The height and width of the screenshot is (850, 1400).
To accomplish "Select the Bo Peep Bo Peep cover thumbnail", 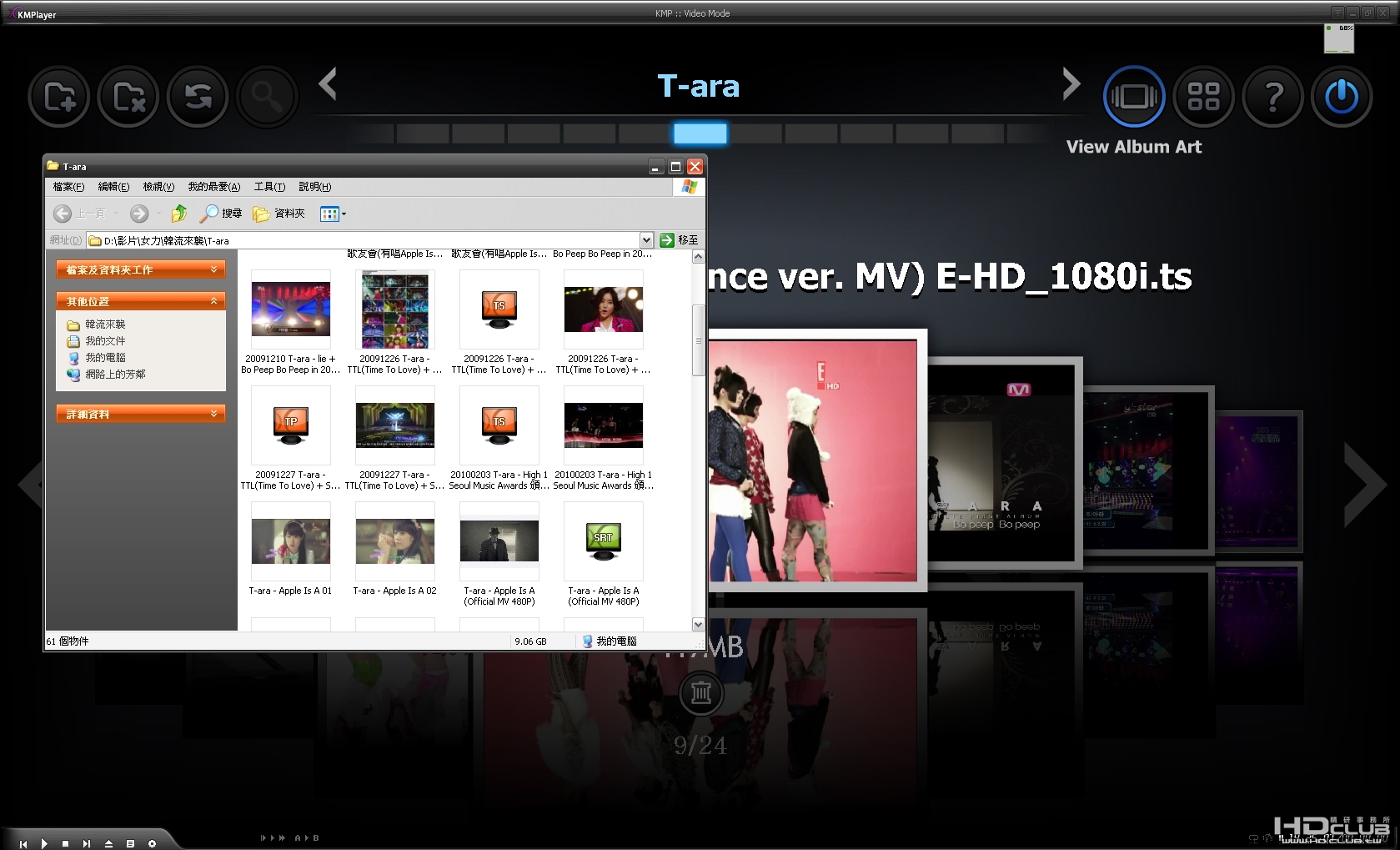I will pyautogui.click(x=1005, y=463).
